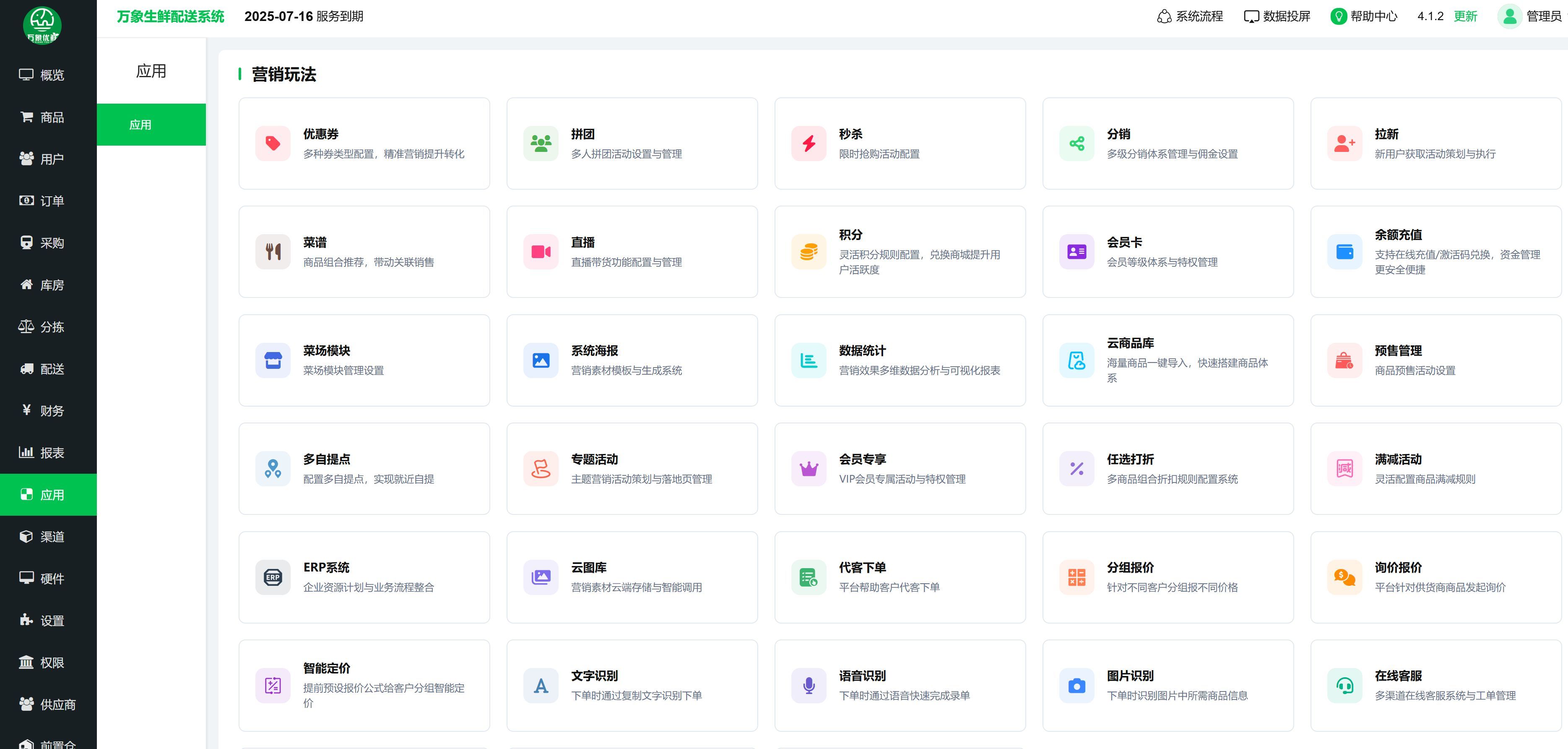This screenshot has width=1568, height=749.
Task: Click the coupon tag icon (优惠券)
Action: coord(273,144)
